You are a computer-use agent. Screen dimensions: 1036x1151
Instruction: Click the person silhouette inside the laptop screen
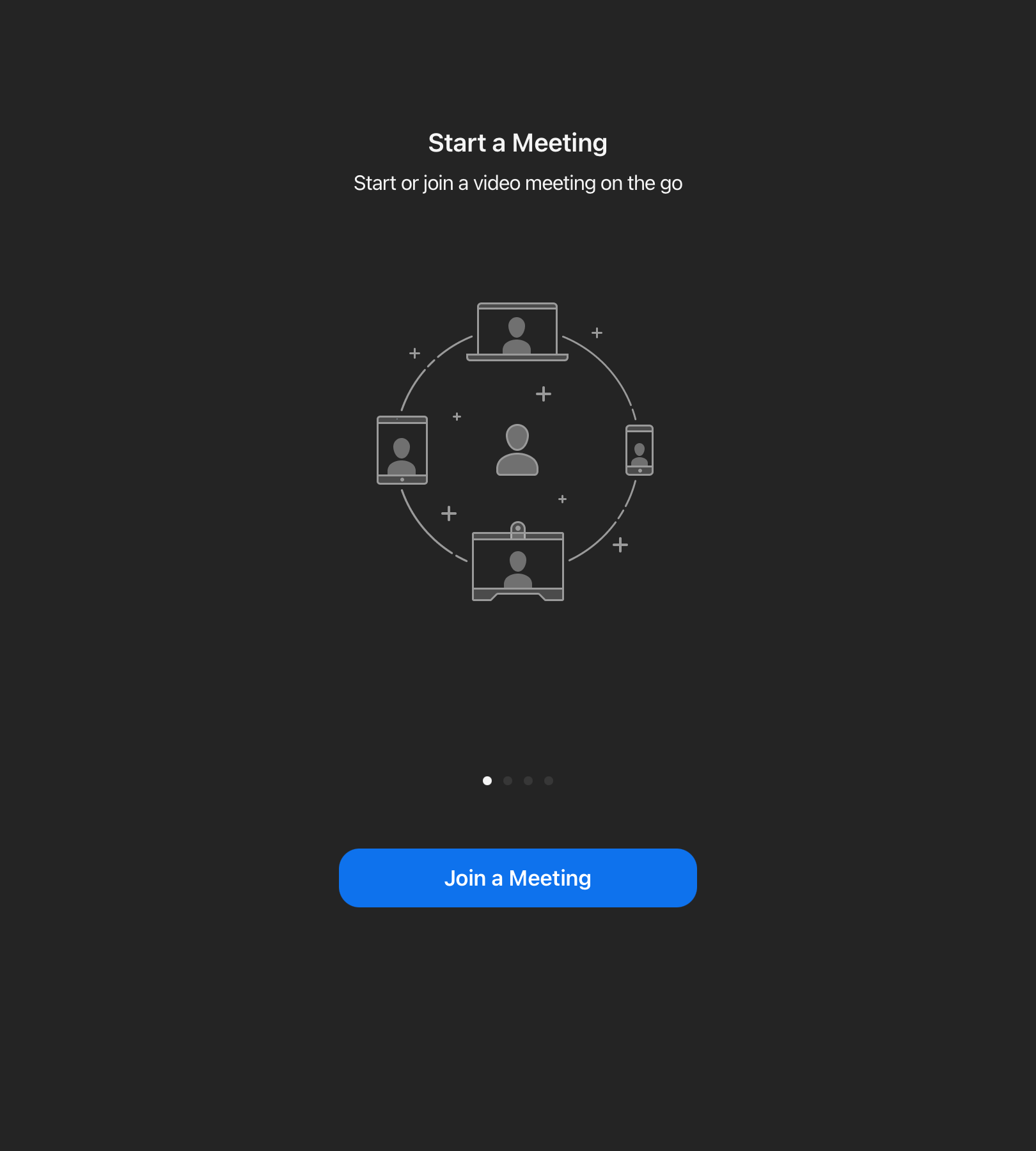coord(517,336)
